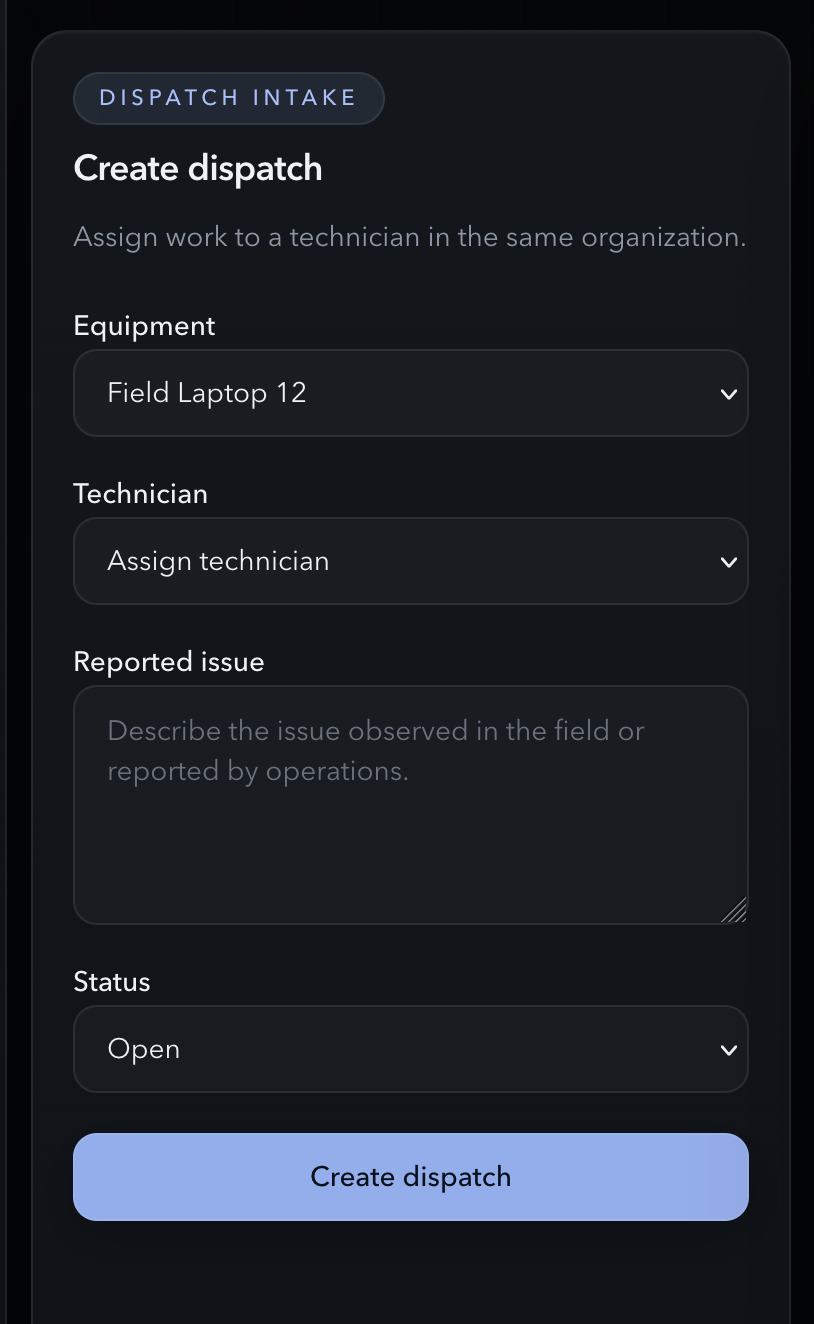The image size is (814, 1324).
Task: Click the Status dropdown chevron arrow
Action: click(x=729, y=1049)
